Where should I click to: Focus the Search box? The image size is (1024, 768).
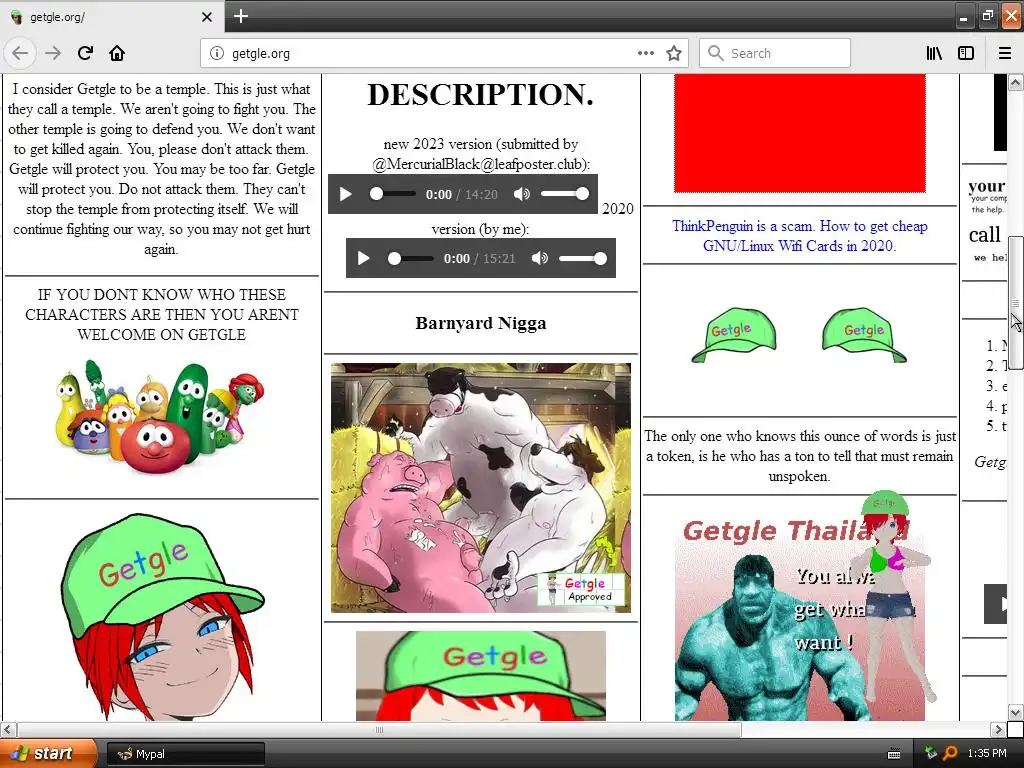click(775, 53)
